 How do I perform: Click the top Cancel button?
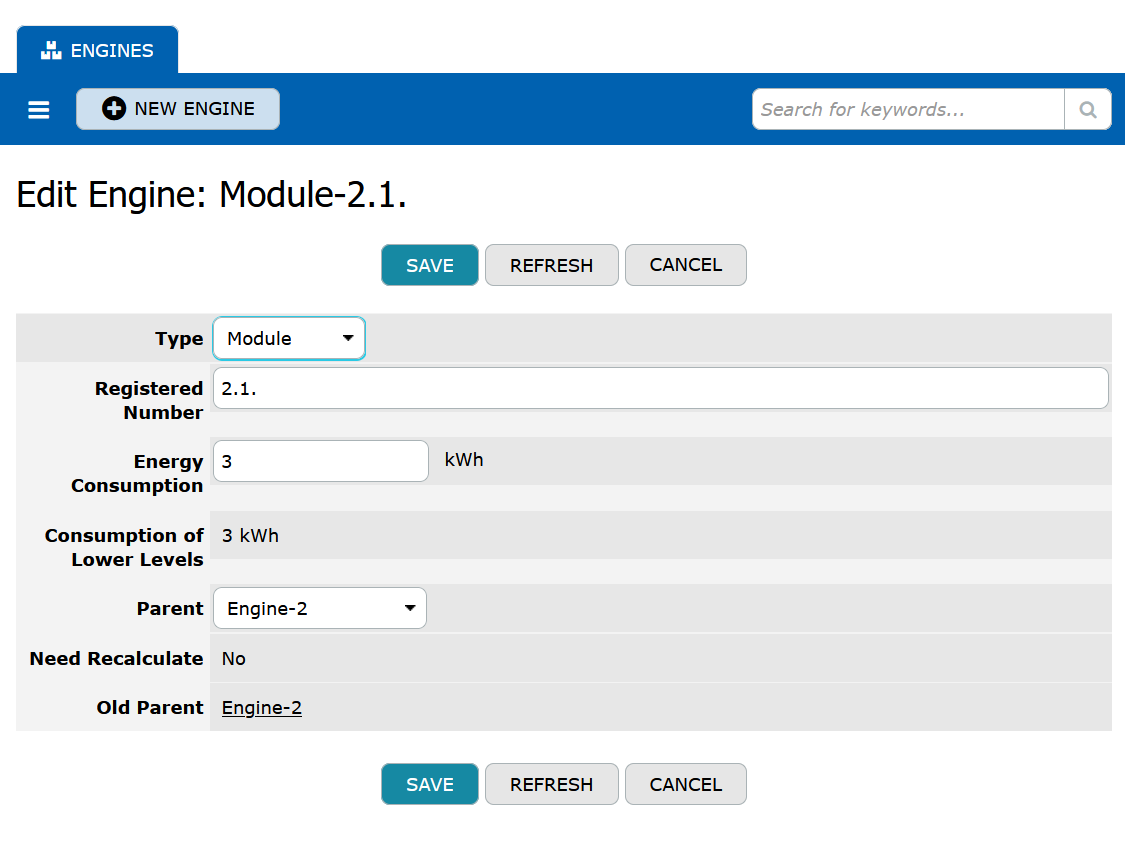(x=686, y=265)
